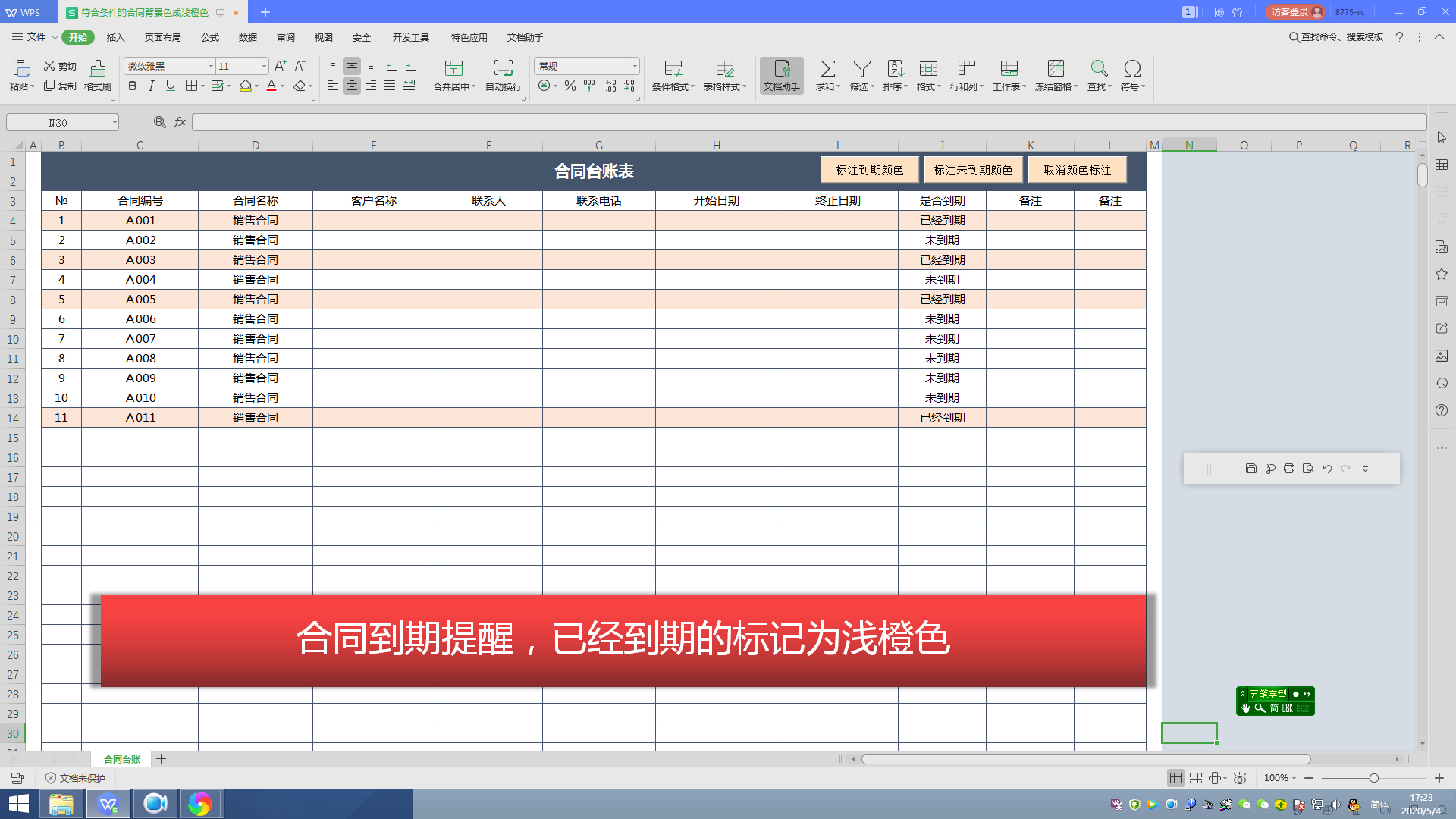Click the 文档助手 document assistant button
This screenshot has width=1456, height=819.
tap(782, 76)
